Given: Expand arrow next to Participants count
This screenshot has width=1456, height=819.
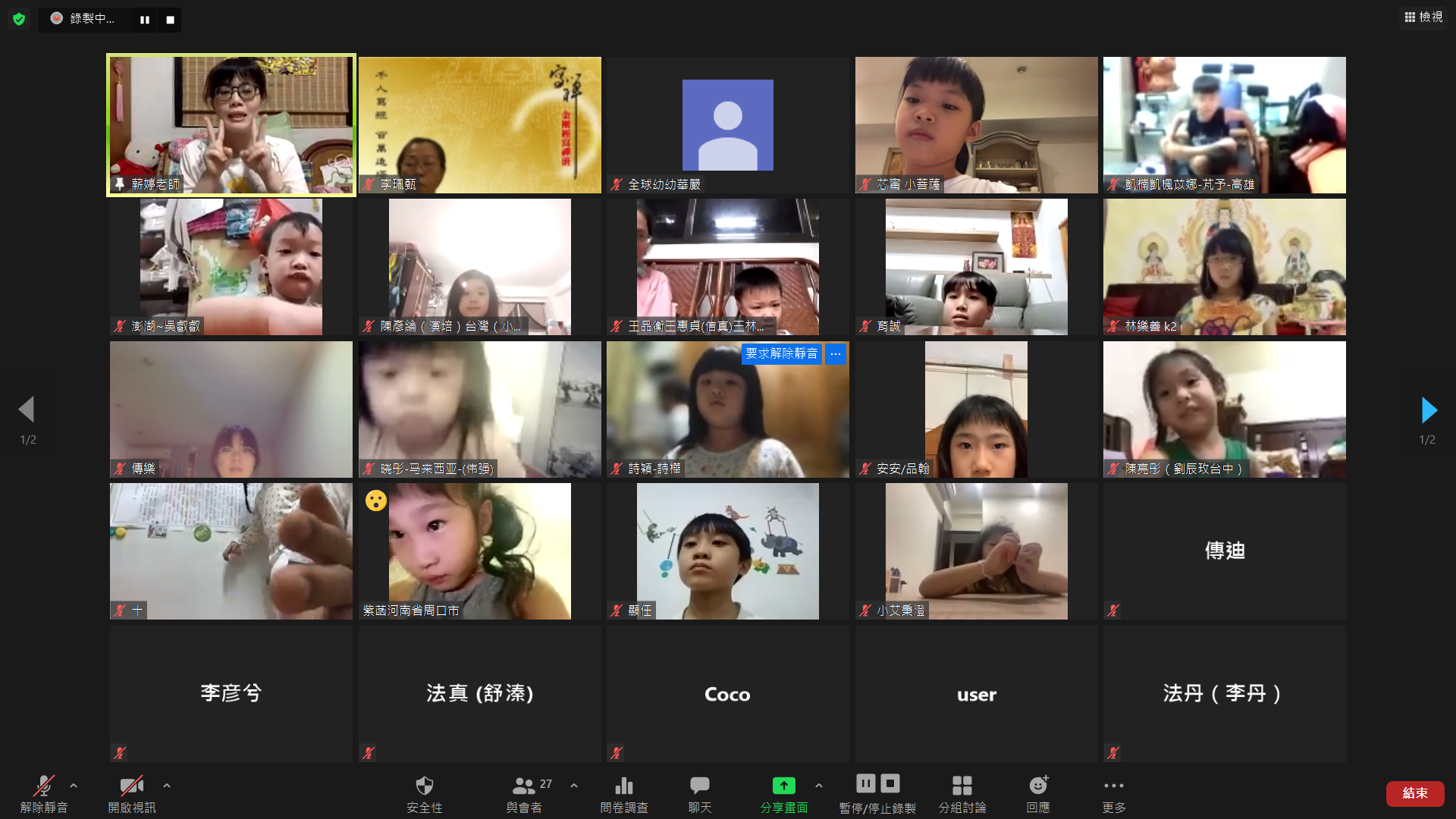Looking at the screenshot, I should point(574,786).
